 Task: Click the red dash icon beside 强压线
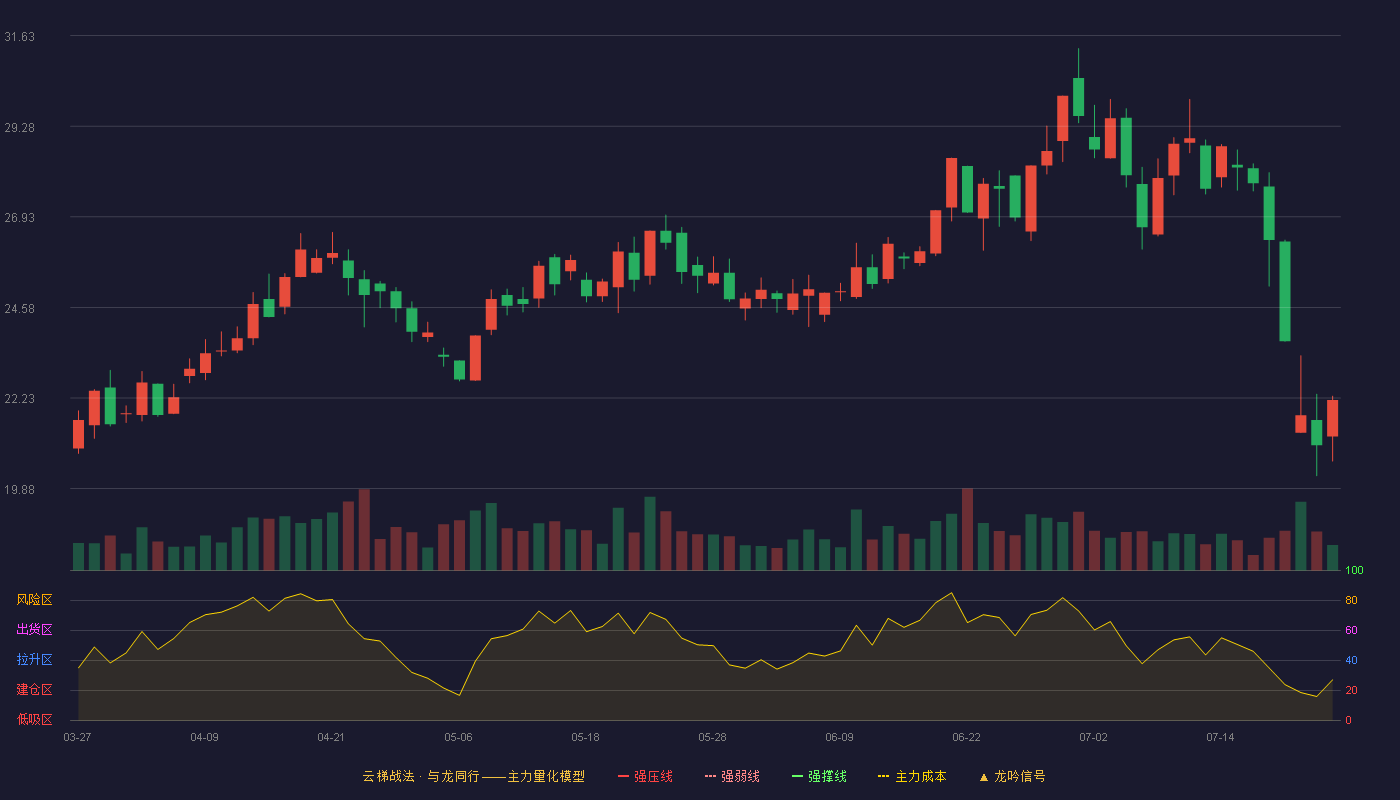tap(624, 776)
